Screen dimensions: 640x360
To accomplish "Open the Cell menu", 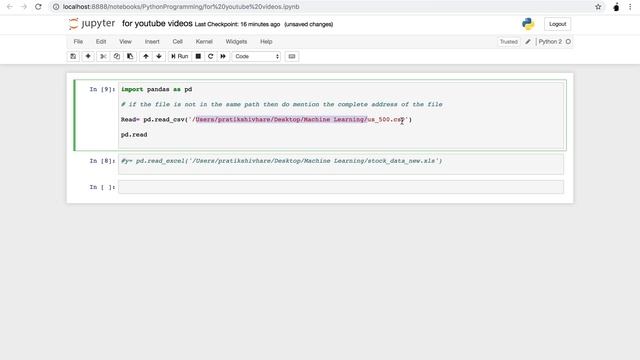I will point(178,42).
